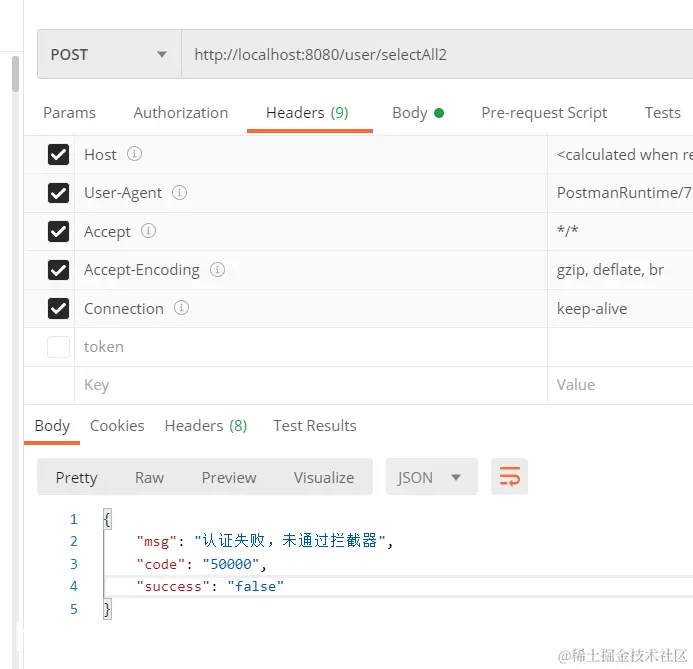Click the "msg" JSON key
This screenshot has width=693, height=669.
pyautogui.click(x=156, y=541)
